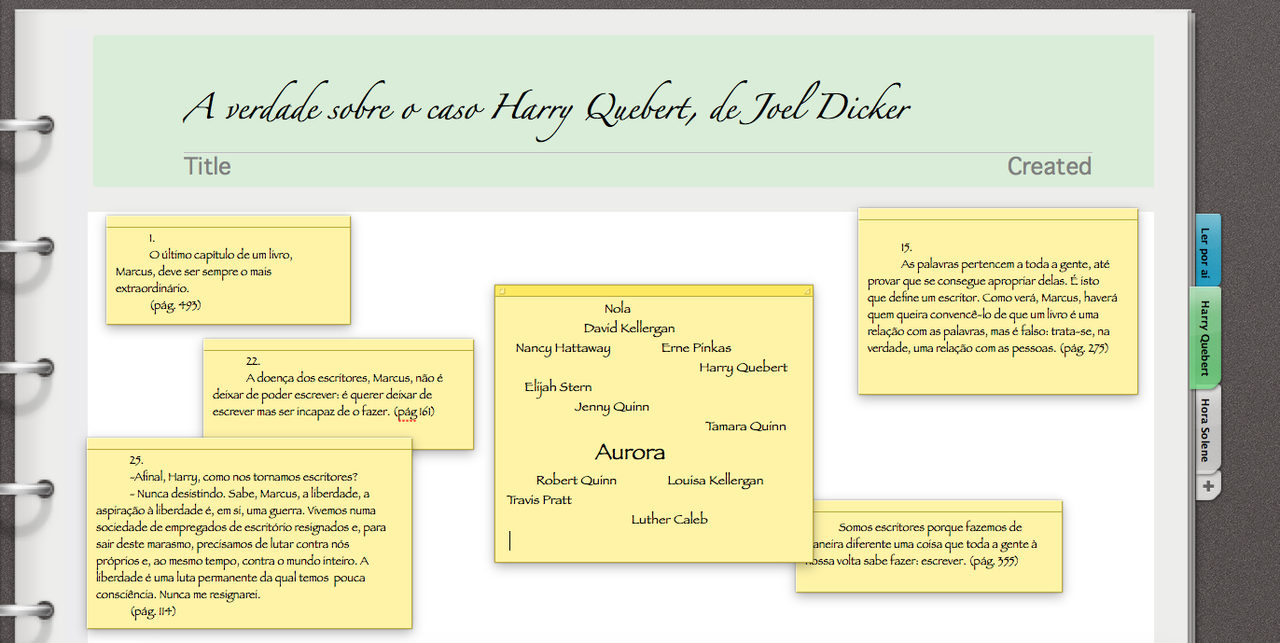
Task: Click the top-right corner control of names note
Action: (806, 291)
